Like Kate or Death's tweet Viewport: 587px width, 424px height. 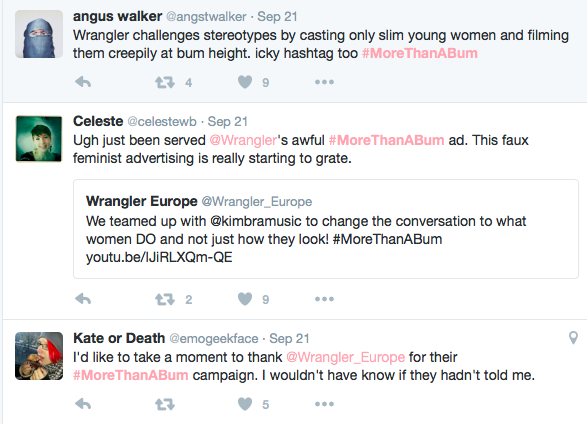tap(245, 404)
